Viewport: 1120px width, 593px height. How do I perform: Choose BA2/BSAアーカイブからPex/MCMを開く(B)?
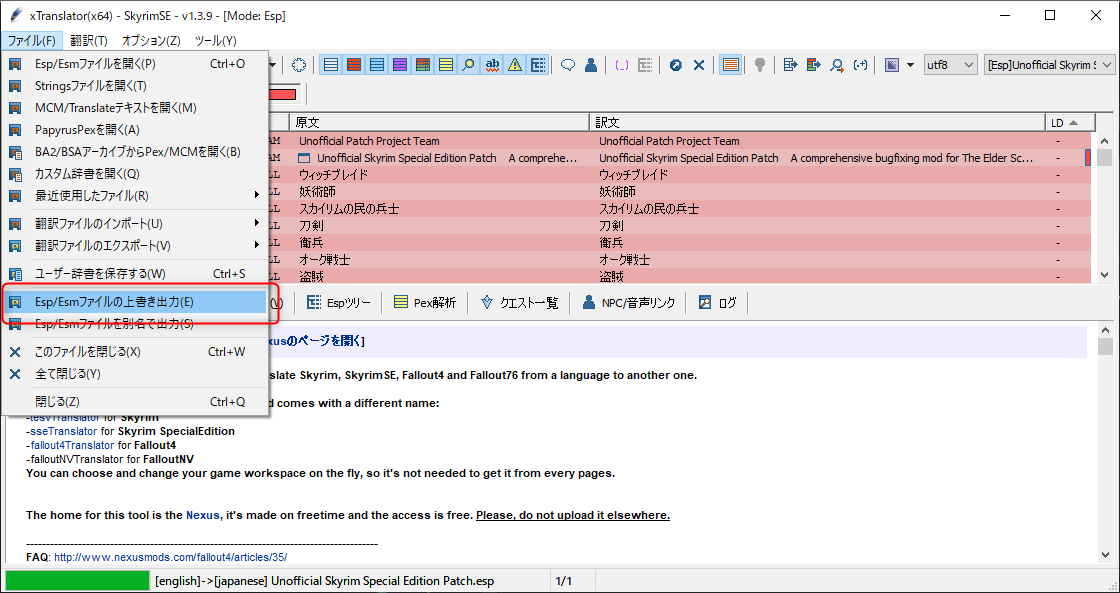tap(135, 151)
